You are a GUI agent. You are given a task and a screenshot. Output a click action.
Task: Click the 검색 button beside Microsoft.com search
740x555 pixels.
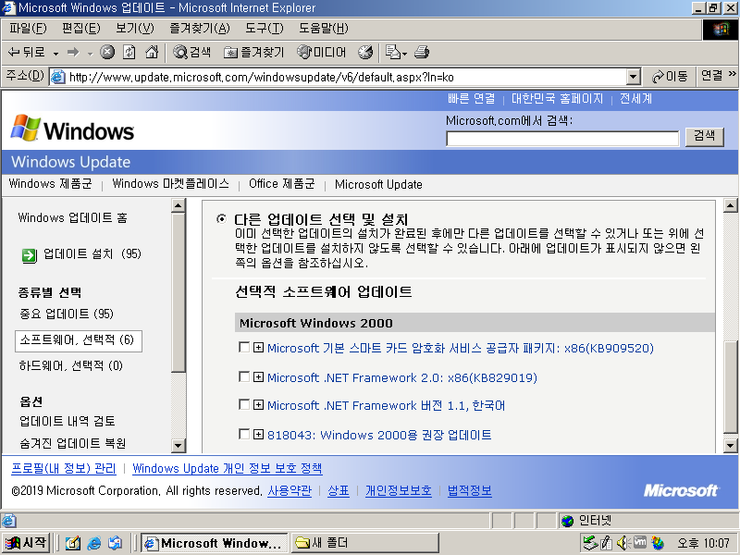(x=704, y=136)
